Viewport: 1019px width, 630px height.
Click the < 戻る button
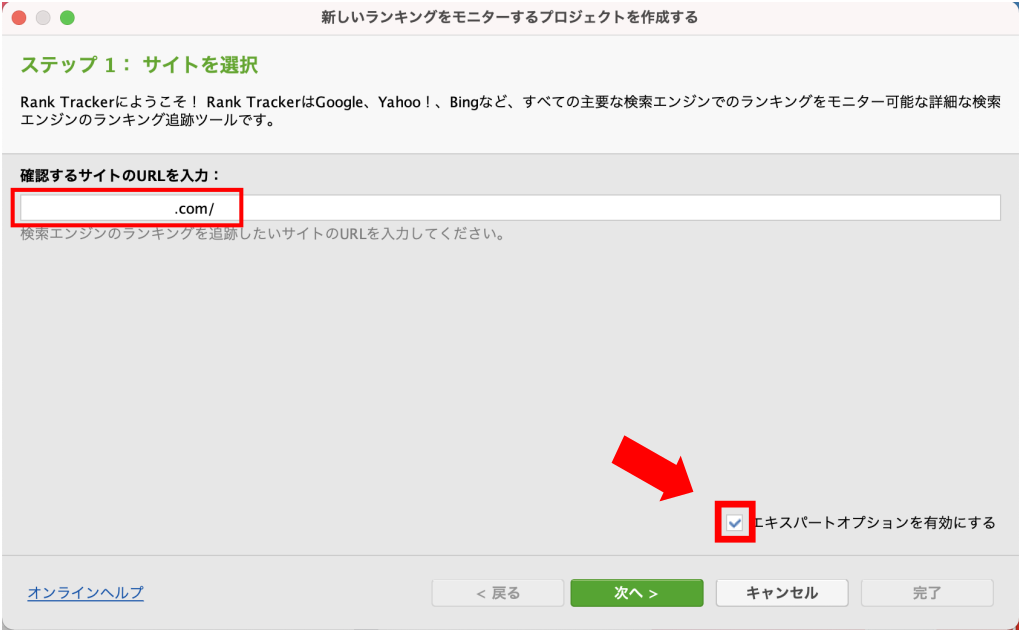pyautogui.click(x=498, y=593)
